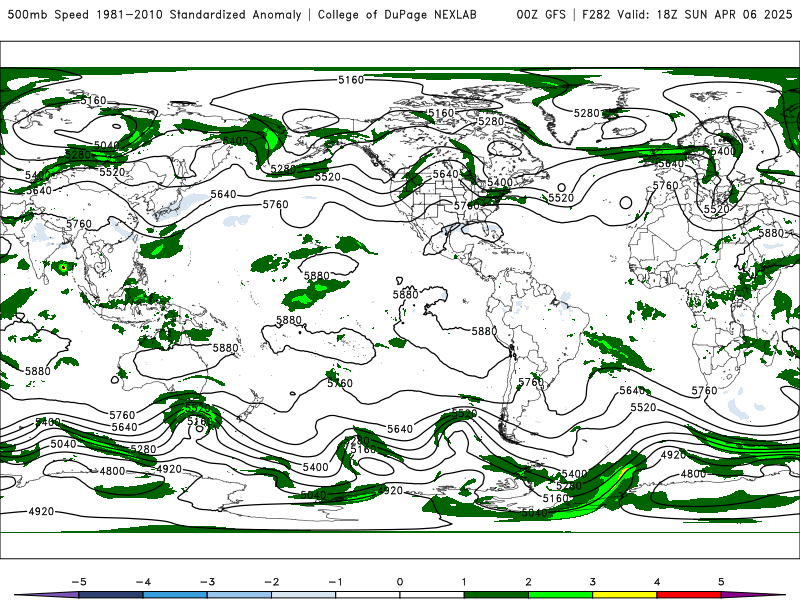The image size is (800, 600).
Task: Click the legend tick label "−2"
Action: click(271, 582)
